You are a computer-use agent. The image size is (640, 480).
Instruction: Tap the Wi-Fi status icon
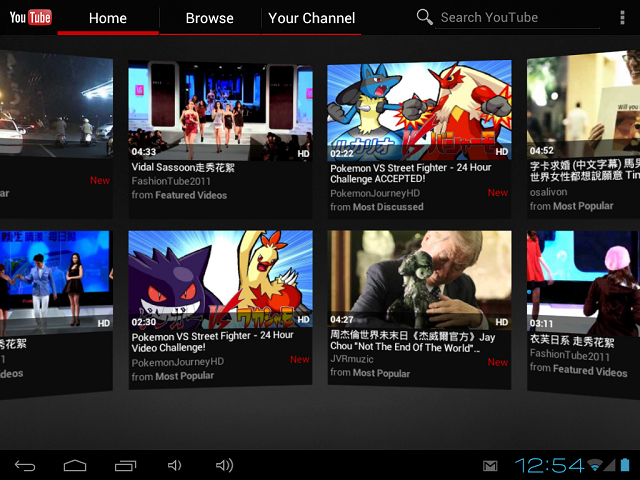[x=595, y=465]
